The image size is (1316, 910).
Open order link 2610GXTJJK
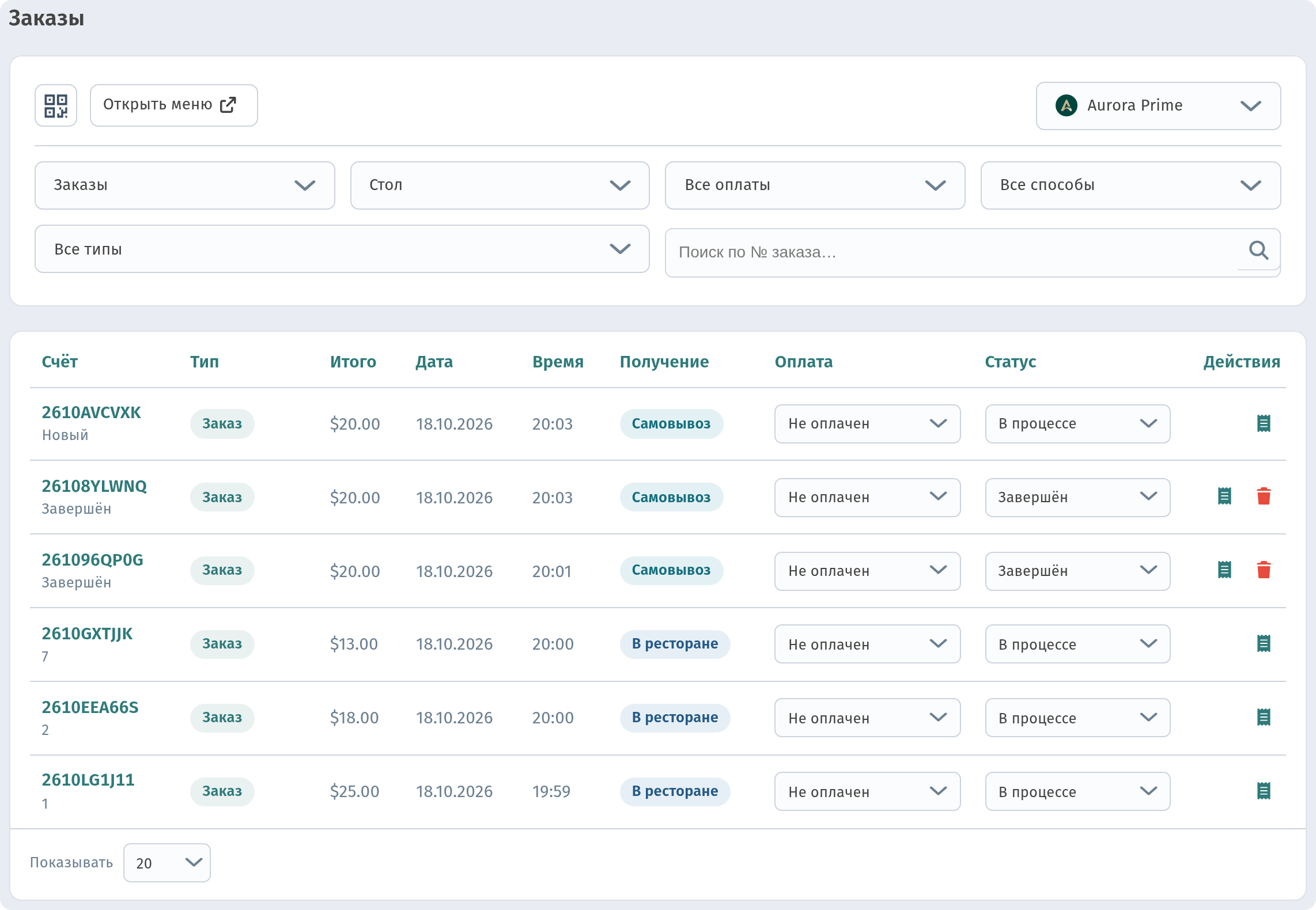pyautogui.click(x=87, y=634)
